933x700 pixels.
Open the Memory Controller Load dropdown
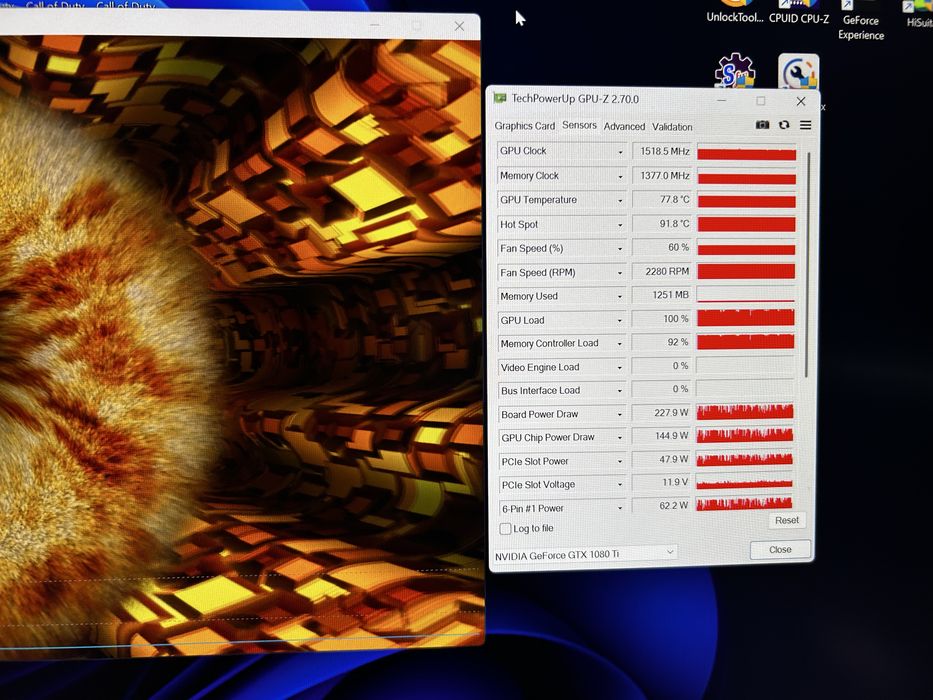[620, 343]
